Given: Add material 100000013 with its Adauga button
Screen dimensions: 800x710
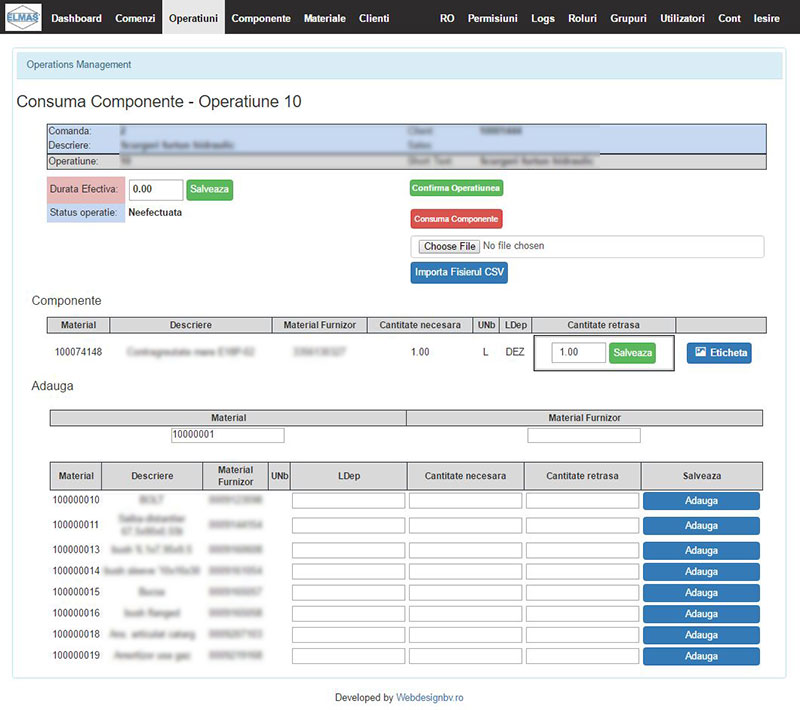Looking at the screenshot, I should point(701,551).
